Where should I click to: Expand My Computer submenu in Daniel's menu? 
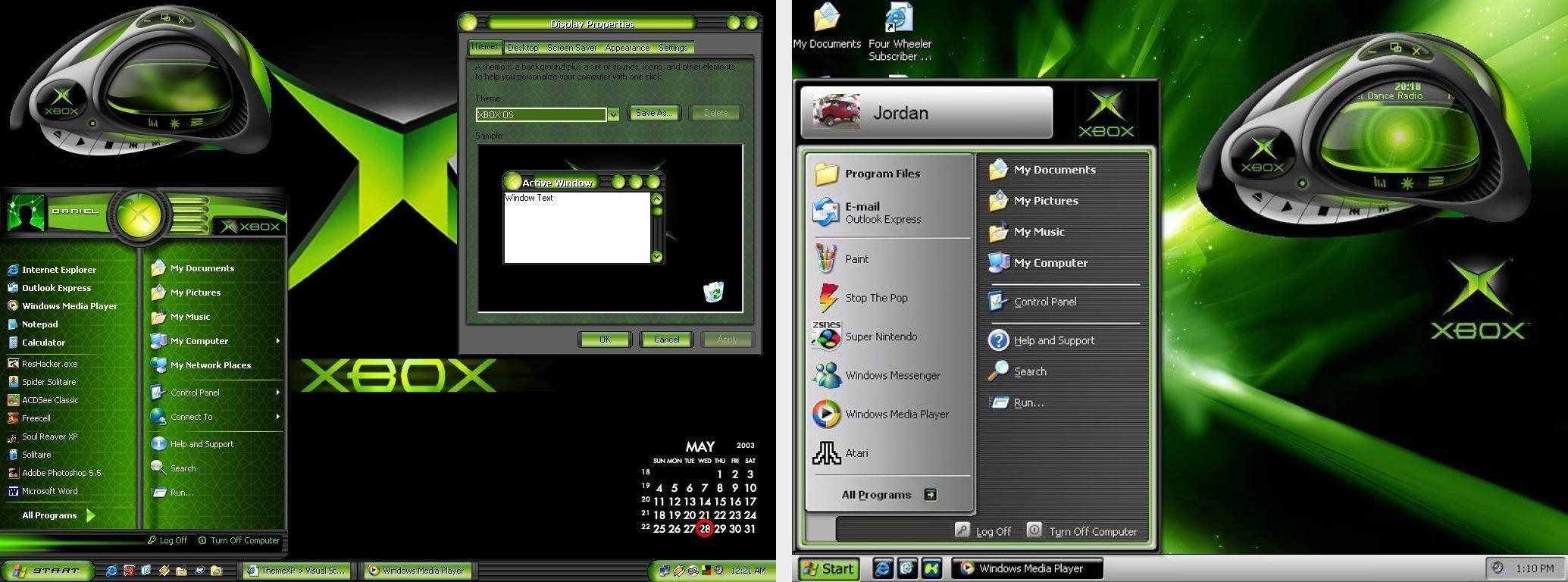click(x=278, y=341)
